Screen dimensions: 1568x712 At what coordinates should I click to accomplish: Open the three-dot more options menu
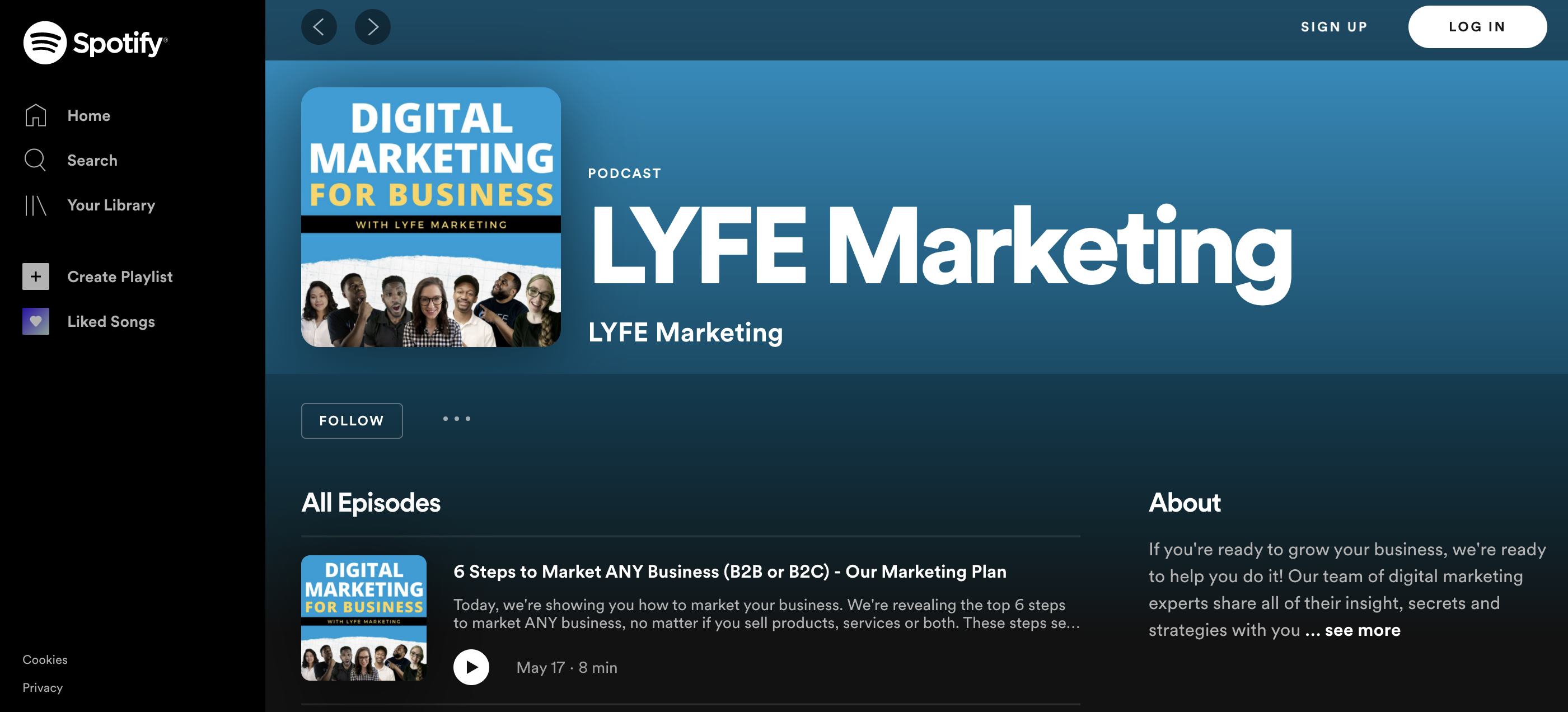457,419
